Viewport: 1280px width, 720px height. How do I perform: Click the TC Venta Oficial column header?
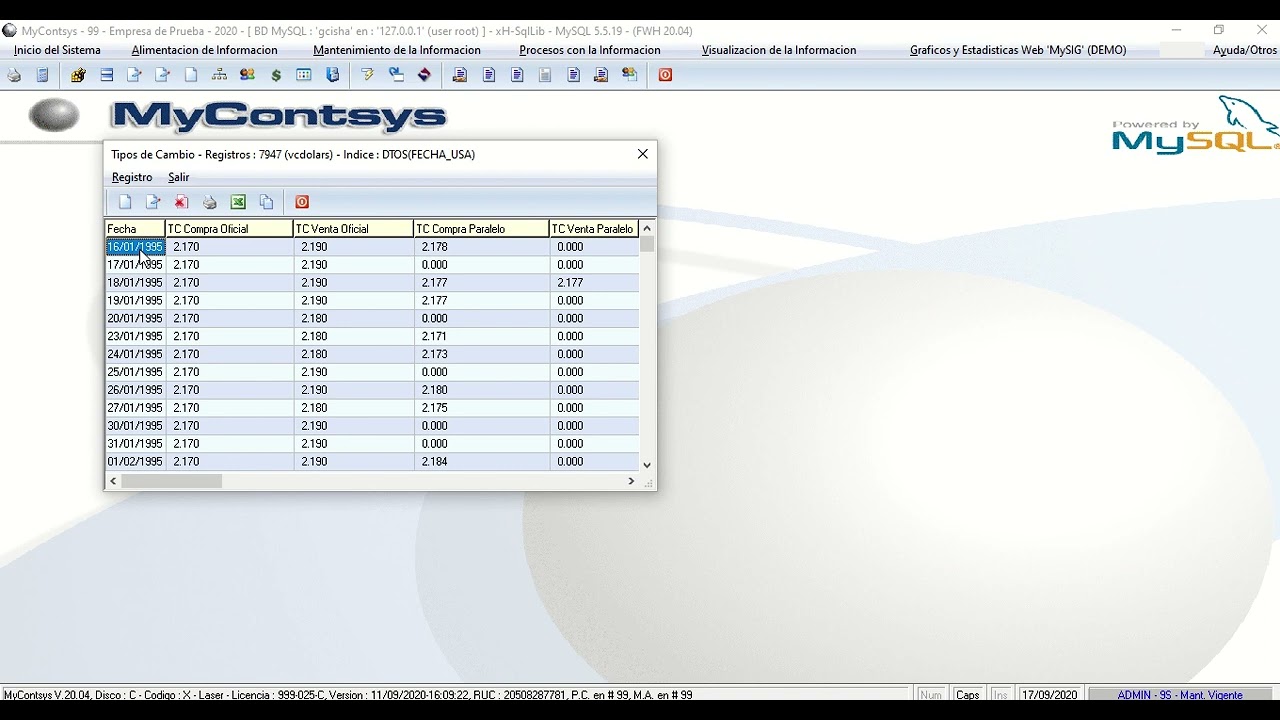[x=353, y=229]
